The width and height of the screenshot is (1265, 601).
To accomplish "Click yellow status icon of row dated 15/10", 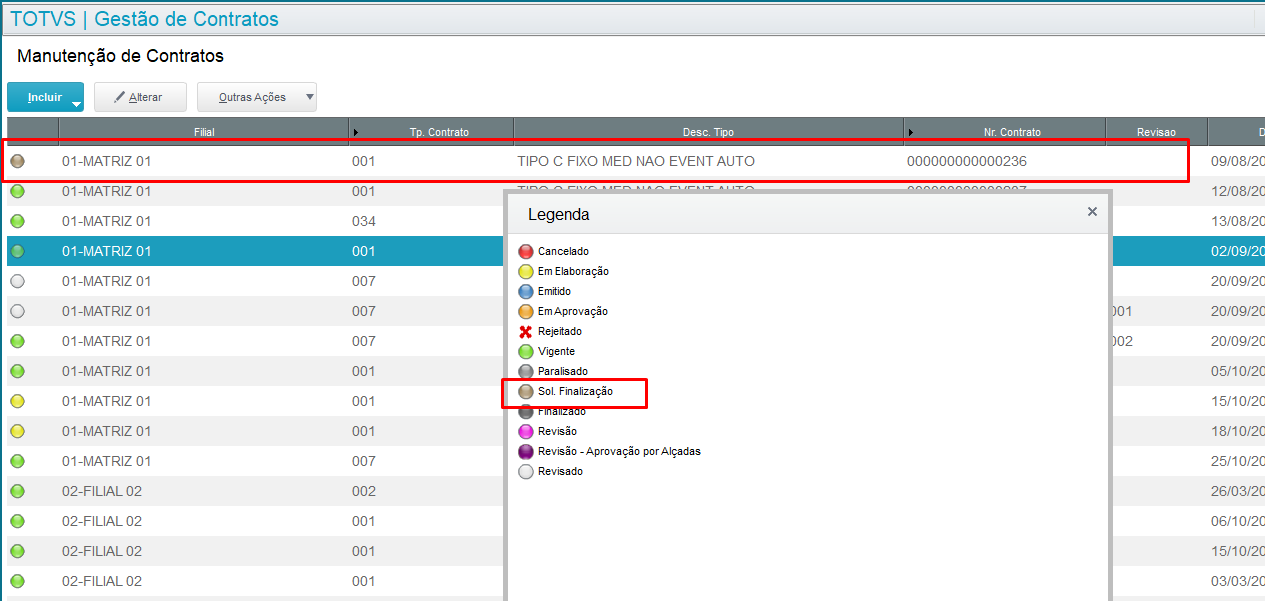I will pyautogui.click(x=17, y=401).
